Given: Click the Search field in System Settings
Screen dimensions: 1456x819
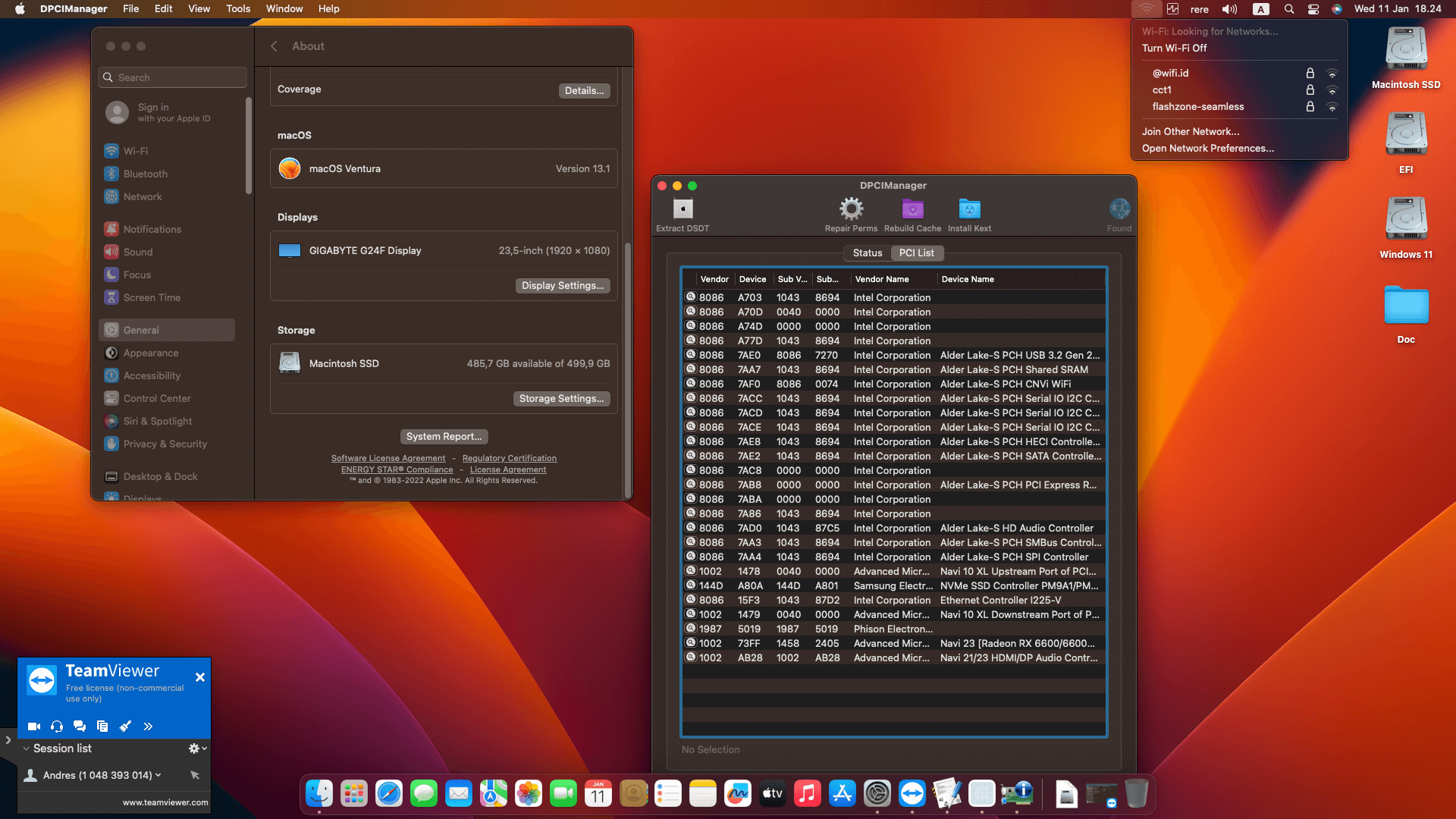Looking at the screenshot, I should coord(172,77).
